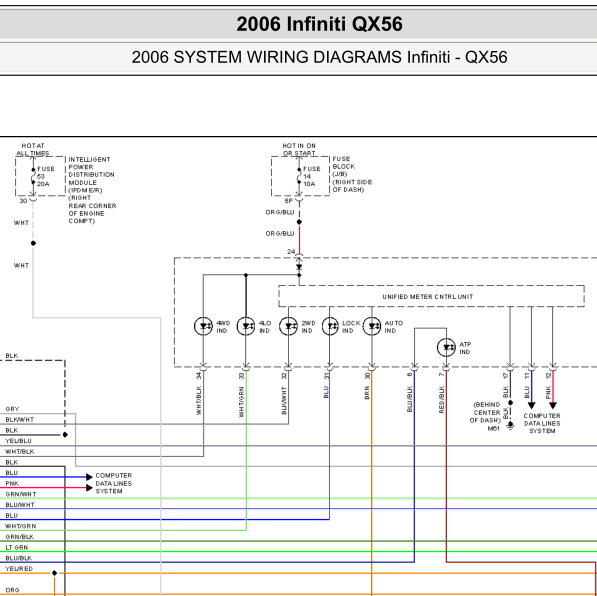Click the GRN/BLK wire label

click(x=20, y=537)
